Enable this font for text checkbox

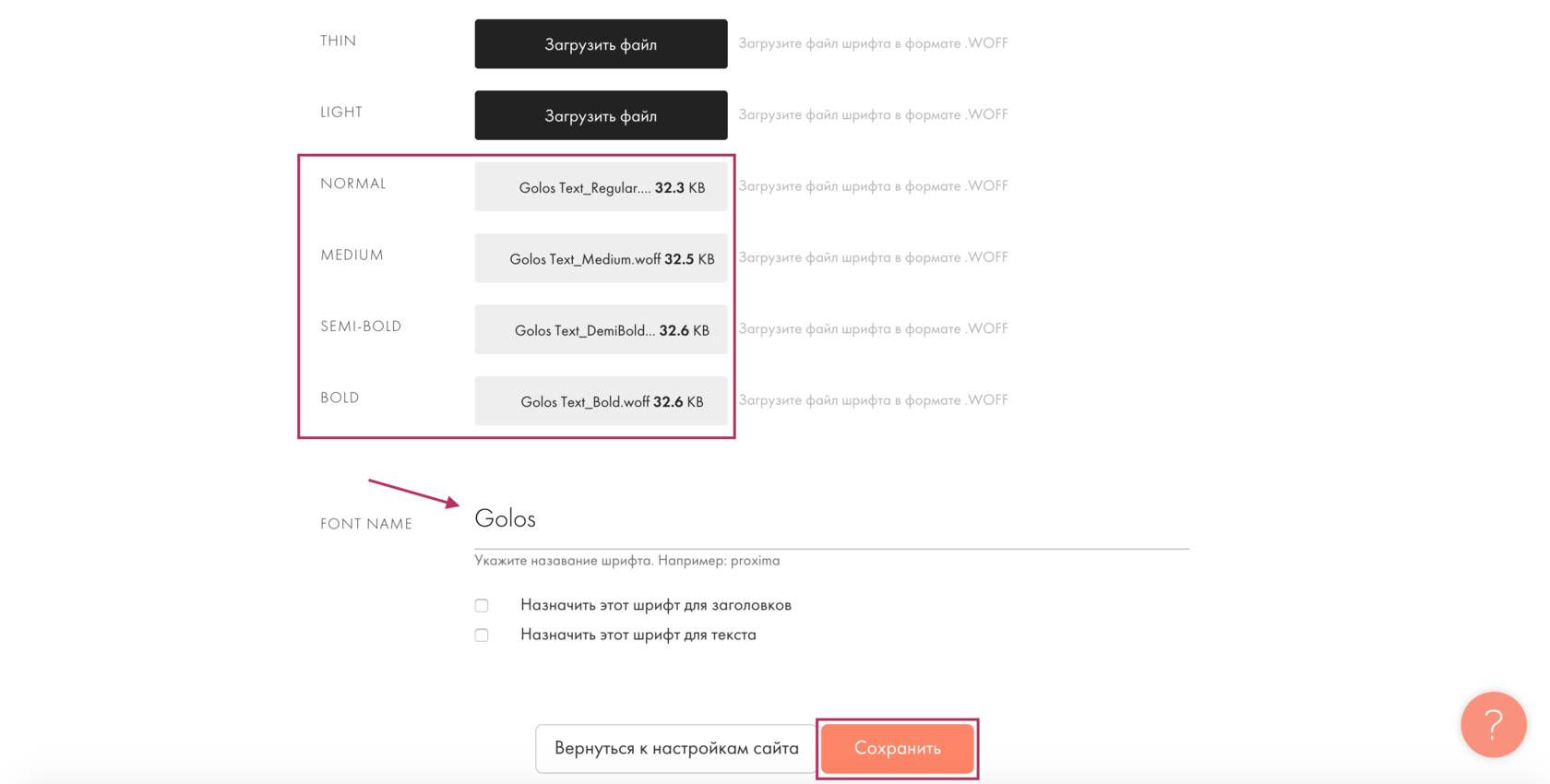482,636
